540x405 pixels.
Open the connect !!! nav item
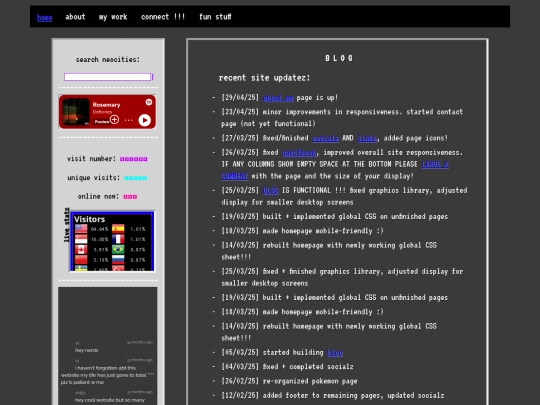click(163, 17)
